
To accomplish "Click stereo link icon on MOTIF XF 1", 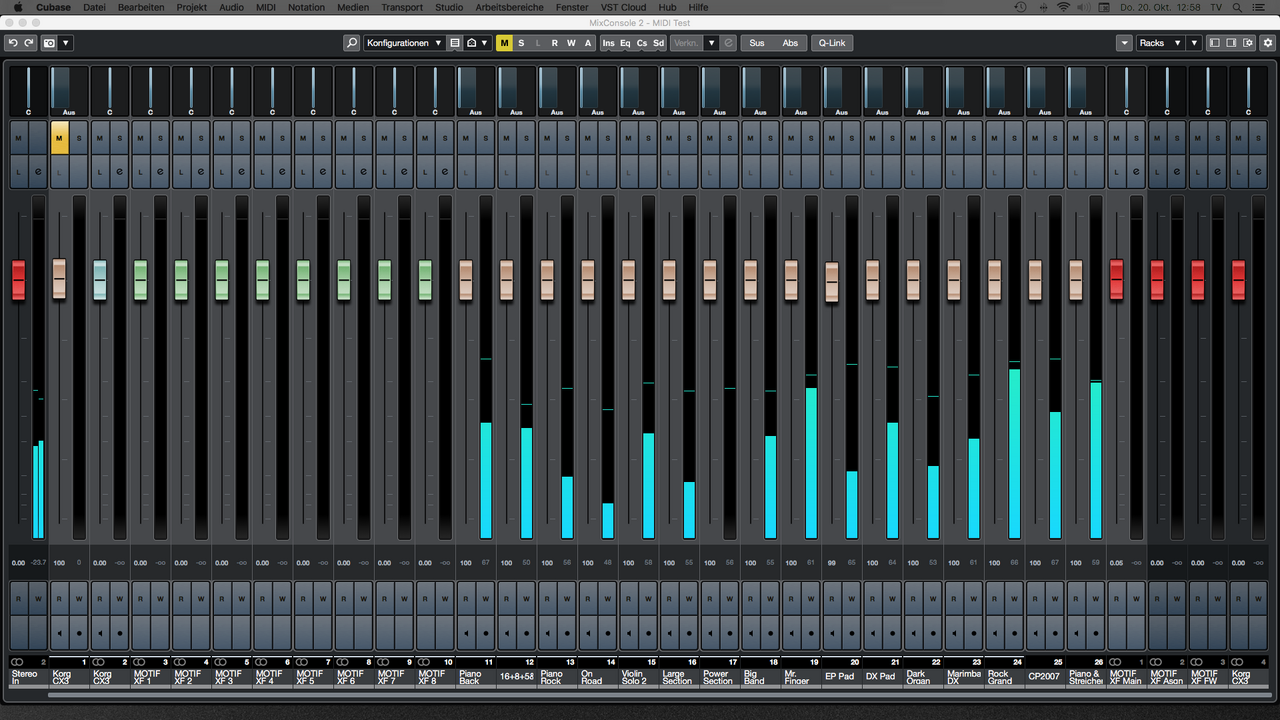I will pos(137,662).
